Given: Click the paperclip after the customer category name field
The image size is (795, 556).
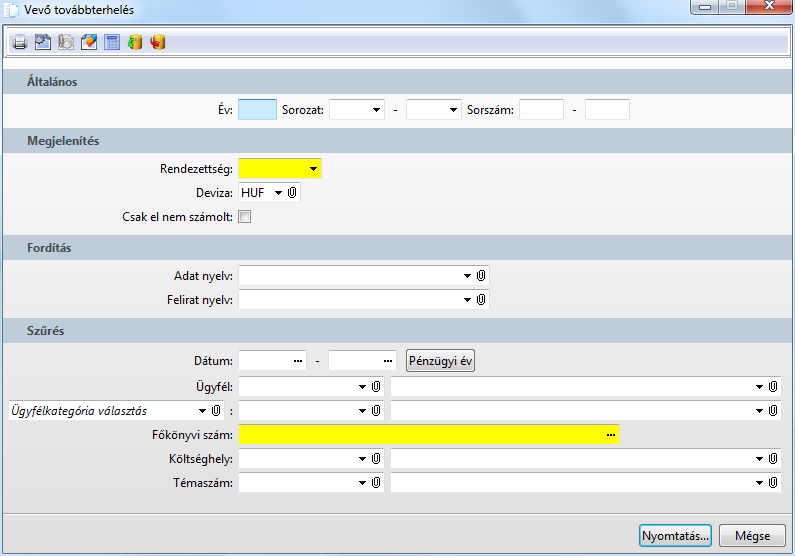Looking at the screenshot, I should coord(773,411).
